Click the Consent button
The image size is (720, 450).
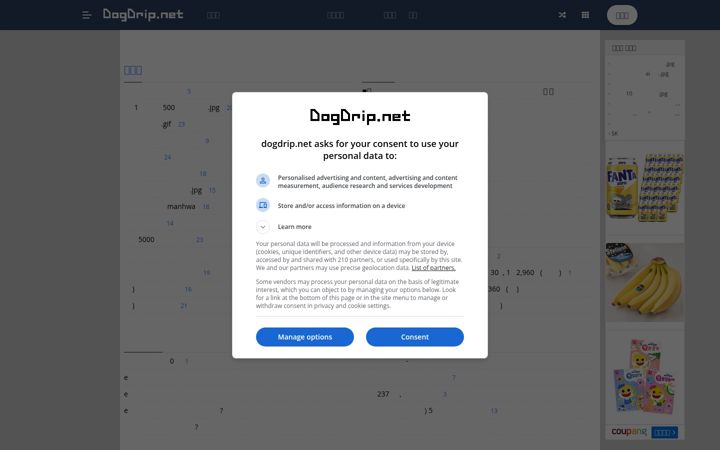(x=415, y=337)
